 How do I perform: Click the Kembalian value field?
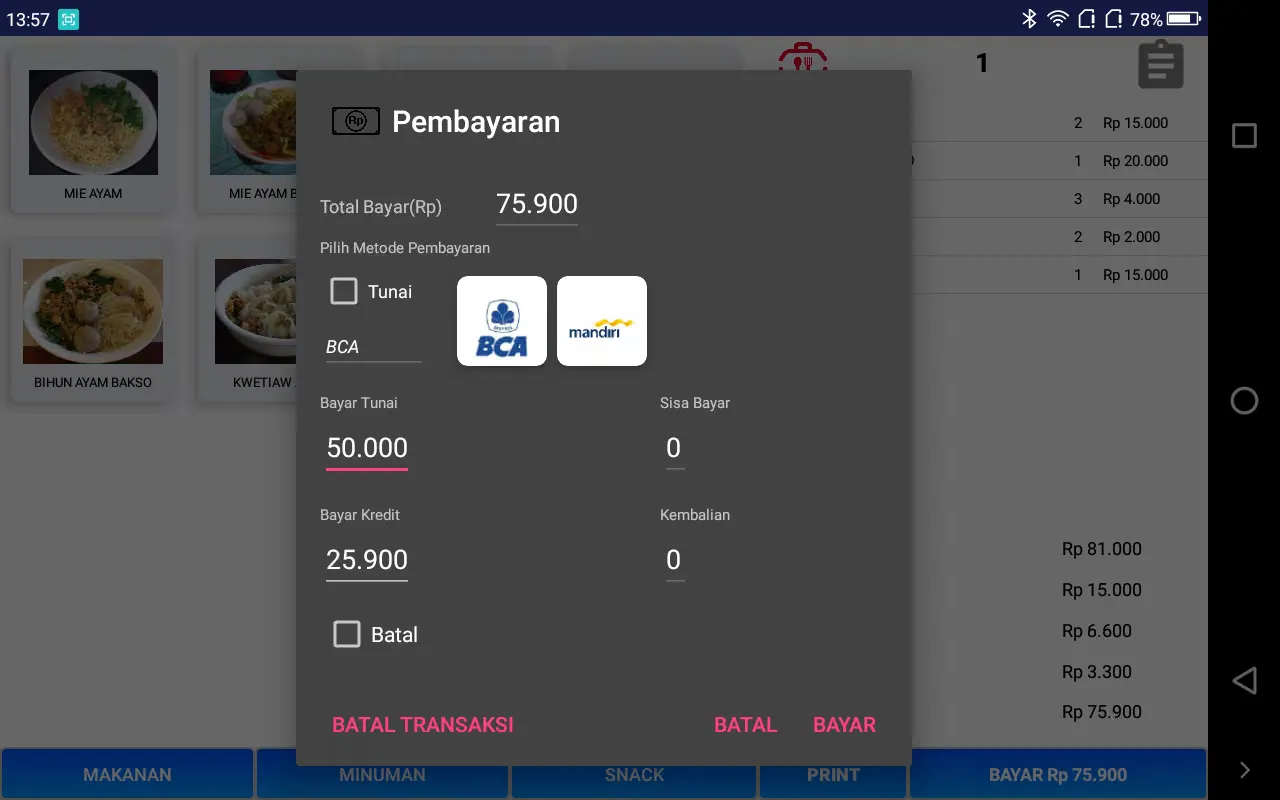674,560
